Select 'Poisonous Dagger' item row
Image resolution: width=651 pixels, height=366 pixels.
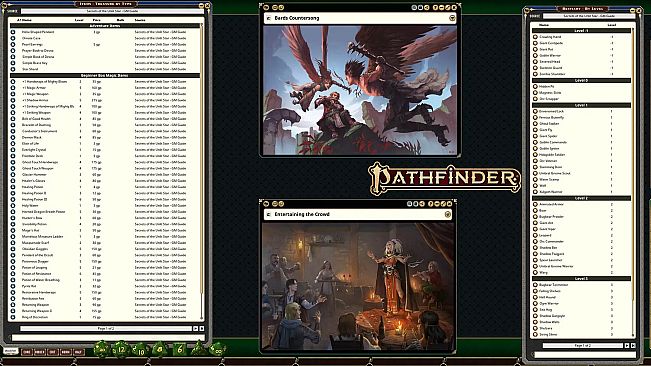[x=105, y=261]
